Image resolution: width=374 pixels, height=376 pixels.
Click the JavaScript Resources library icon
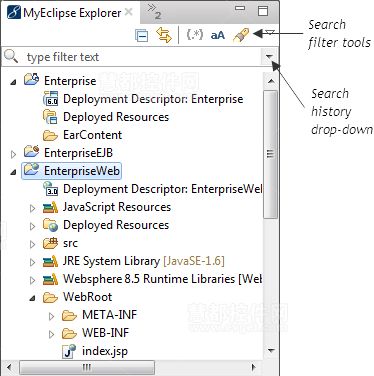point(50,207)
